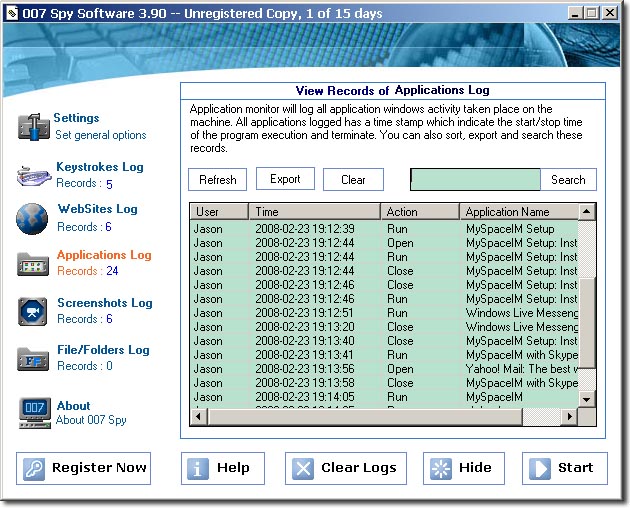The height and width of the screenshot is (508, 630).
Task: Click 'Set general options' text
Action: pos(101,135)
